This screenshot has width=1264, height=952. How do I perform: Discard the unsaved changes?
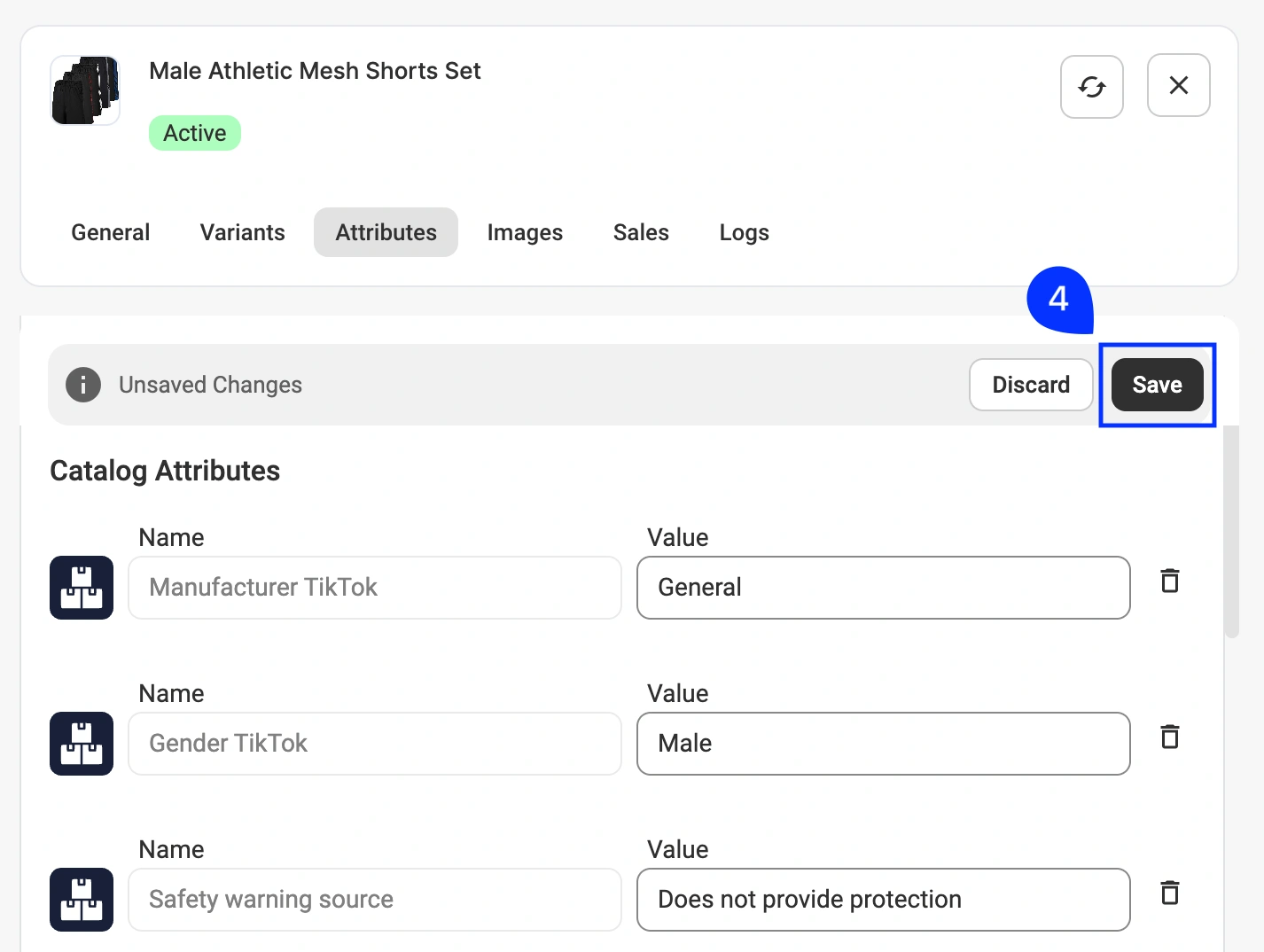point(1031,385)
